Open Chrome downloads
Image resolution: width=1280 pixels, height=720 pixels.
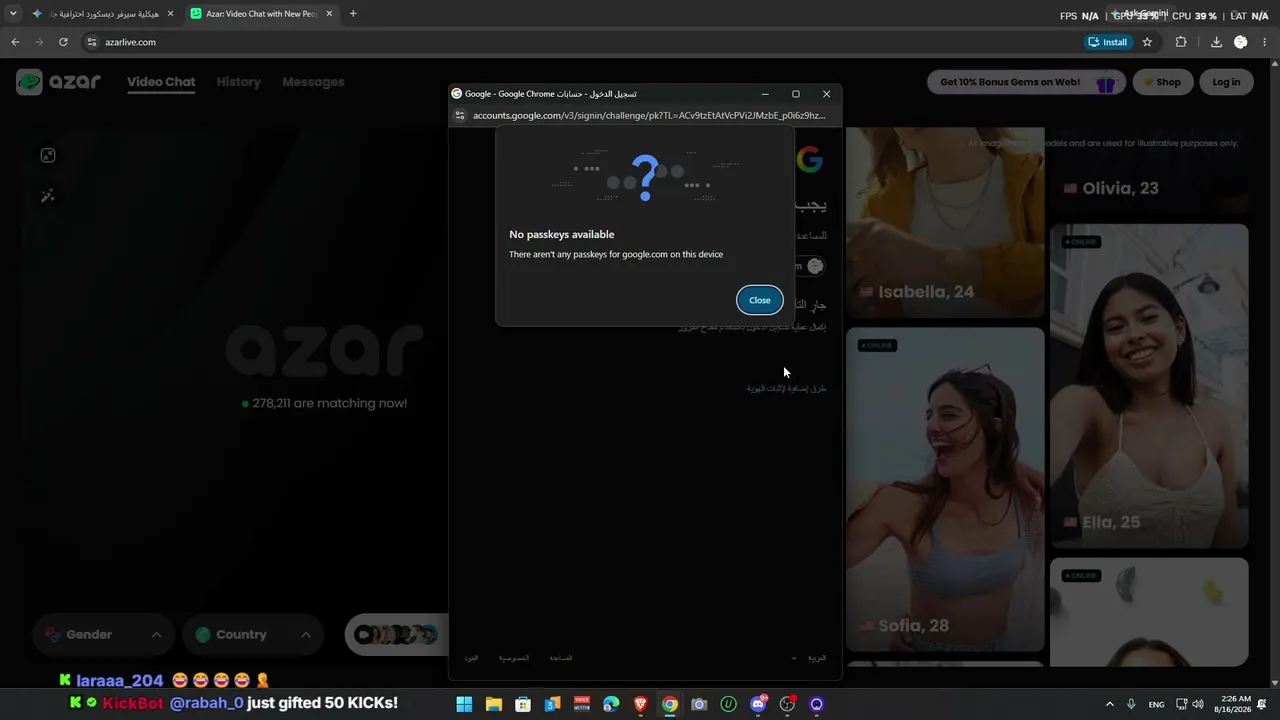[1216, 42]
